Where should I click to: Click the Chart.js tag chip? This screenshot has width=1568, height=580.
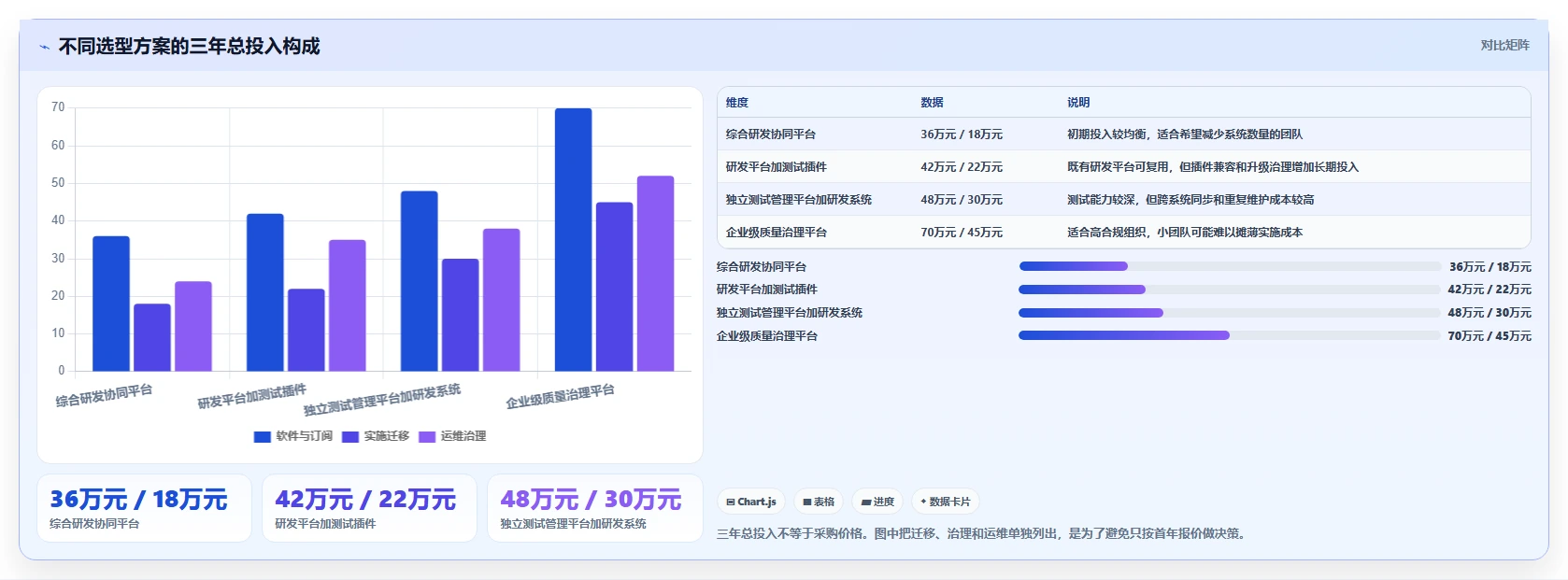click(751, 502)
